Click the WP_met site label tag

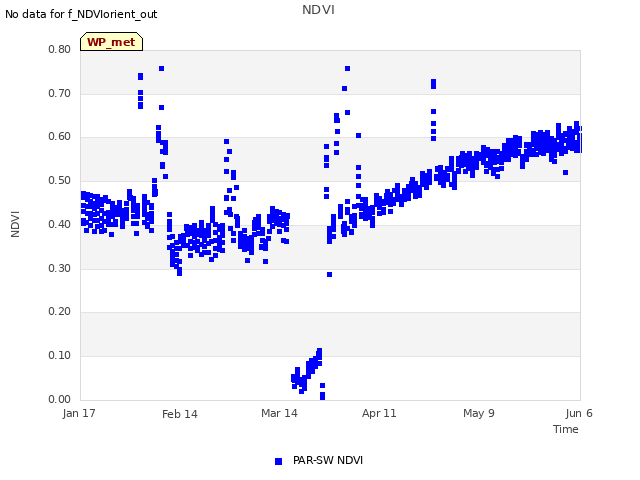tap(111, 42)
